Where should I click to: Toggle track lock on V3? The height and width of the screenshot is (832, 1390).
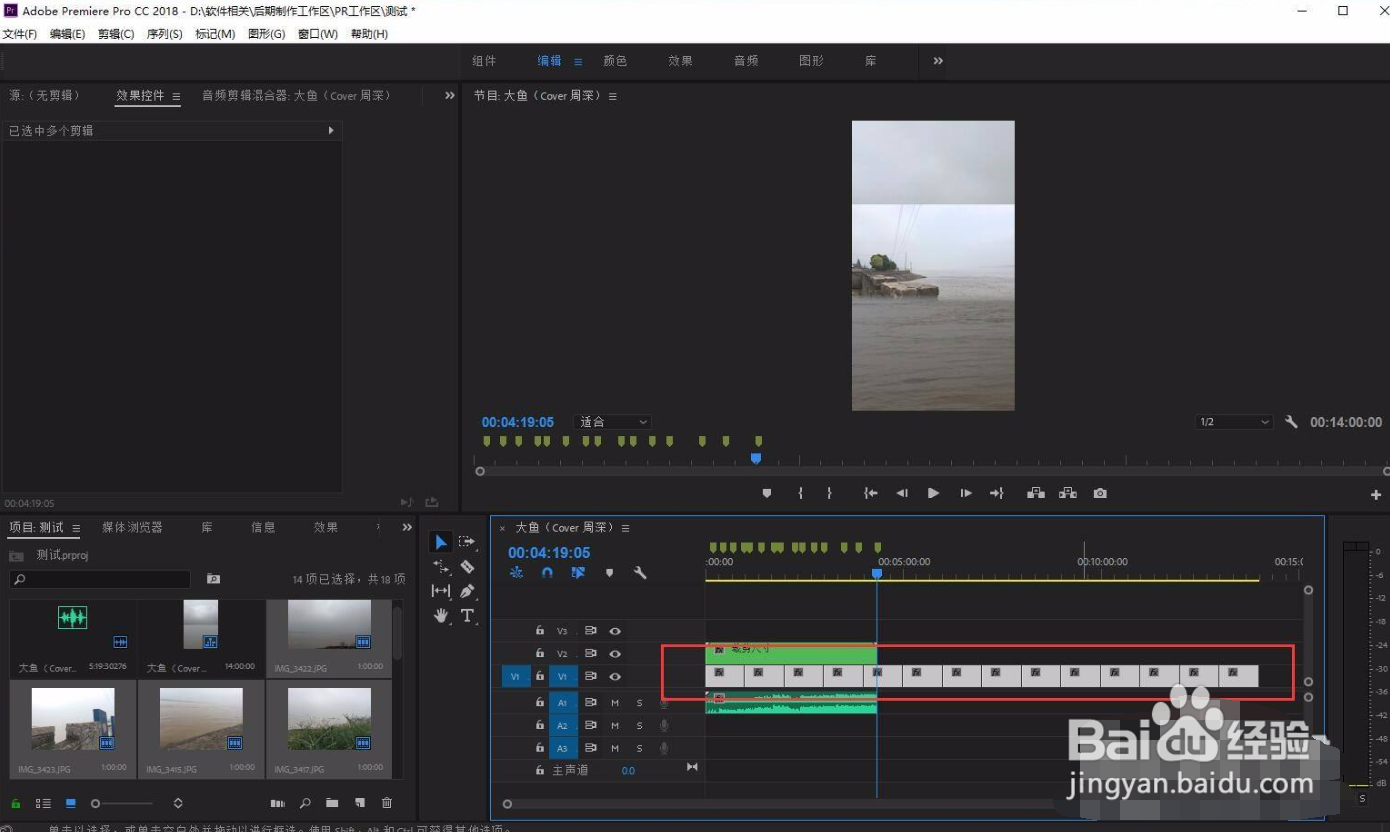click(x=540, y=631)
